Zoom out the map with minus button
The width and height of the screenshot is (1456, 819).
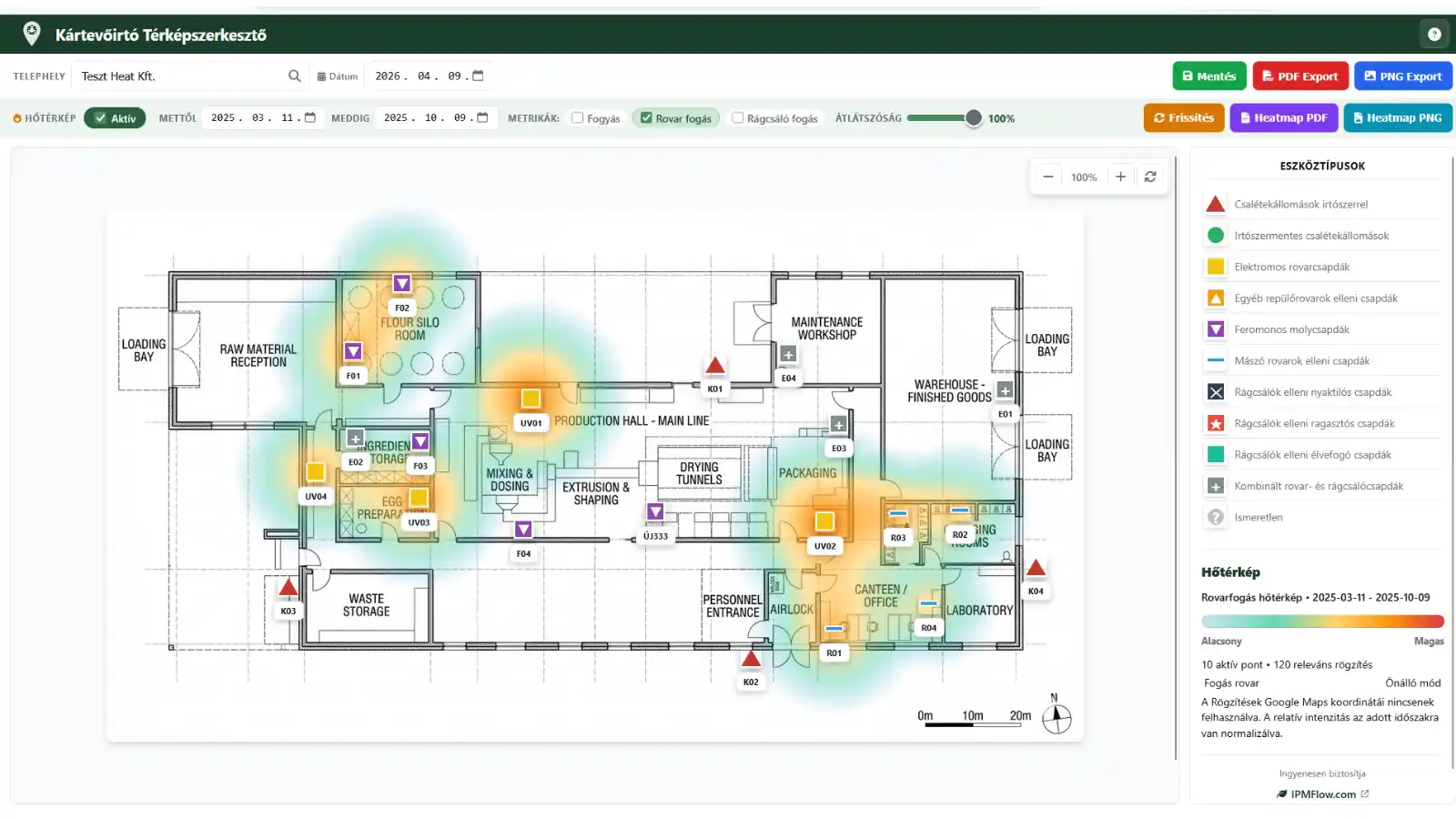(x=1048, y=177)
